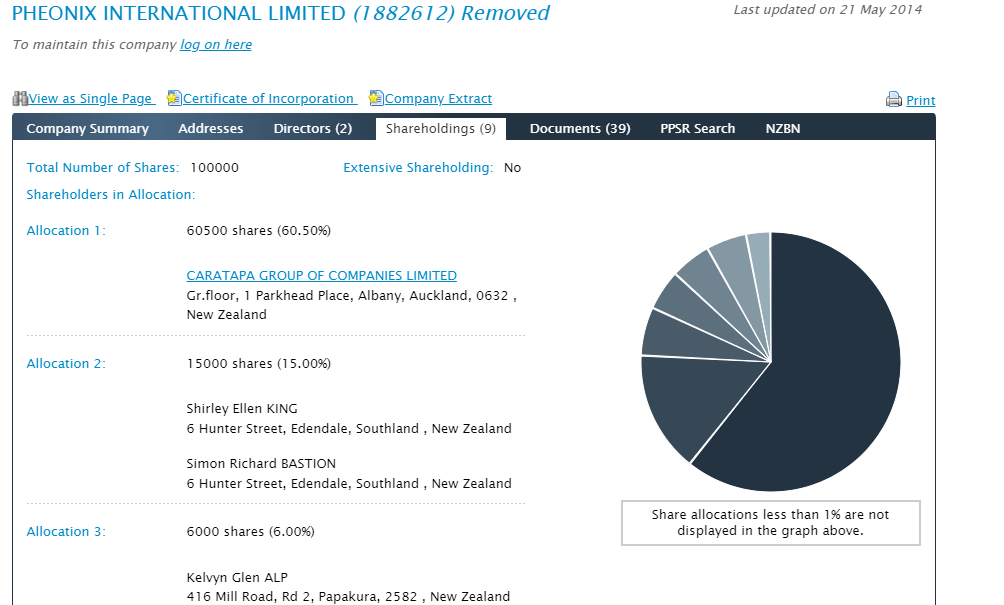Open Caratapa Group of Companies Limited link

[x=321, y=276]
